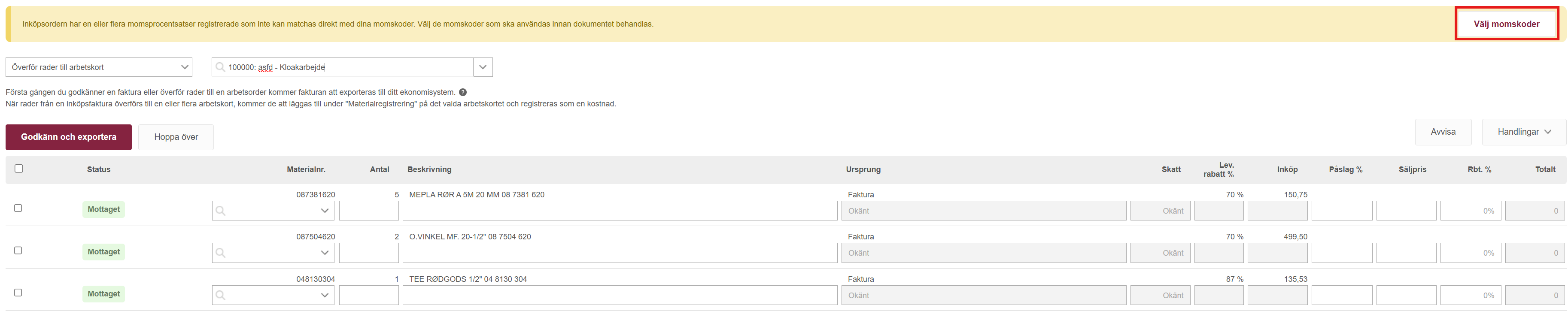Click the search icon in the work order field
The image size is (1568, 317).
point(220,67)
